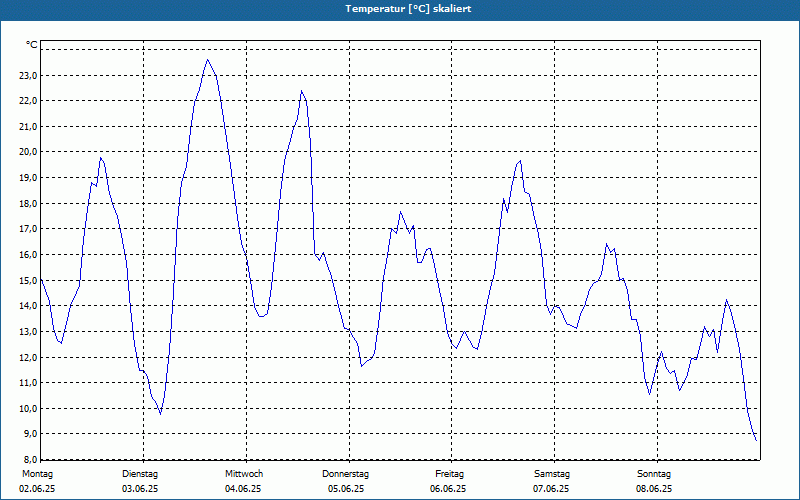Click the 15,0 y-axis value

[x=28, y=280]
